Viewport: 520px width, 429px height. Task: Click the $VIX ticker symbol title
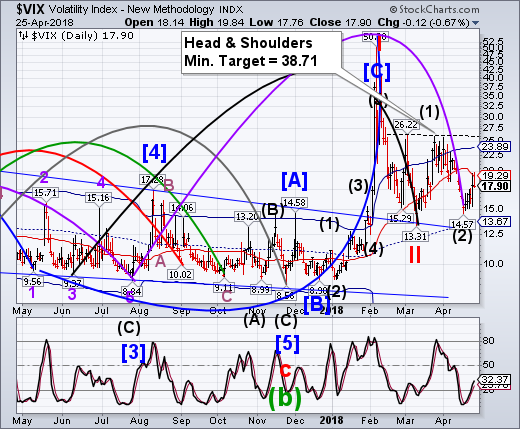pos(30,9)
